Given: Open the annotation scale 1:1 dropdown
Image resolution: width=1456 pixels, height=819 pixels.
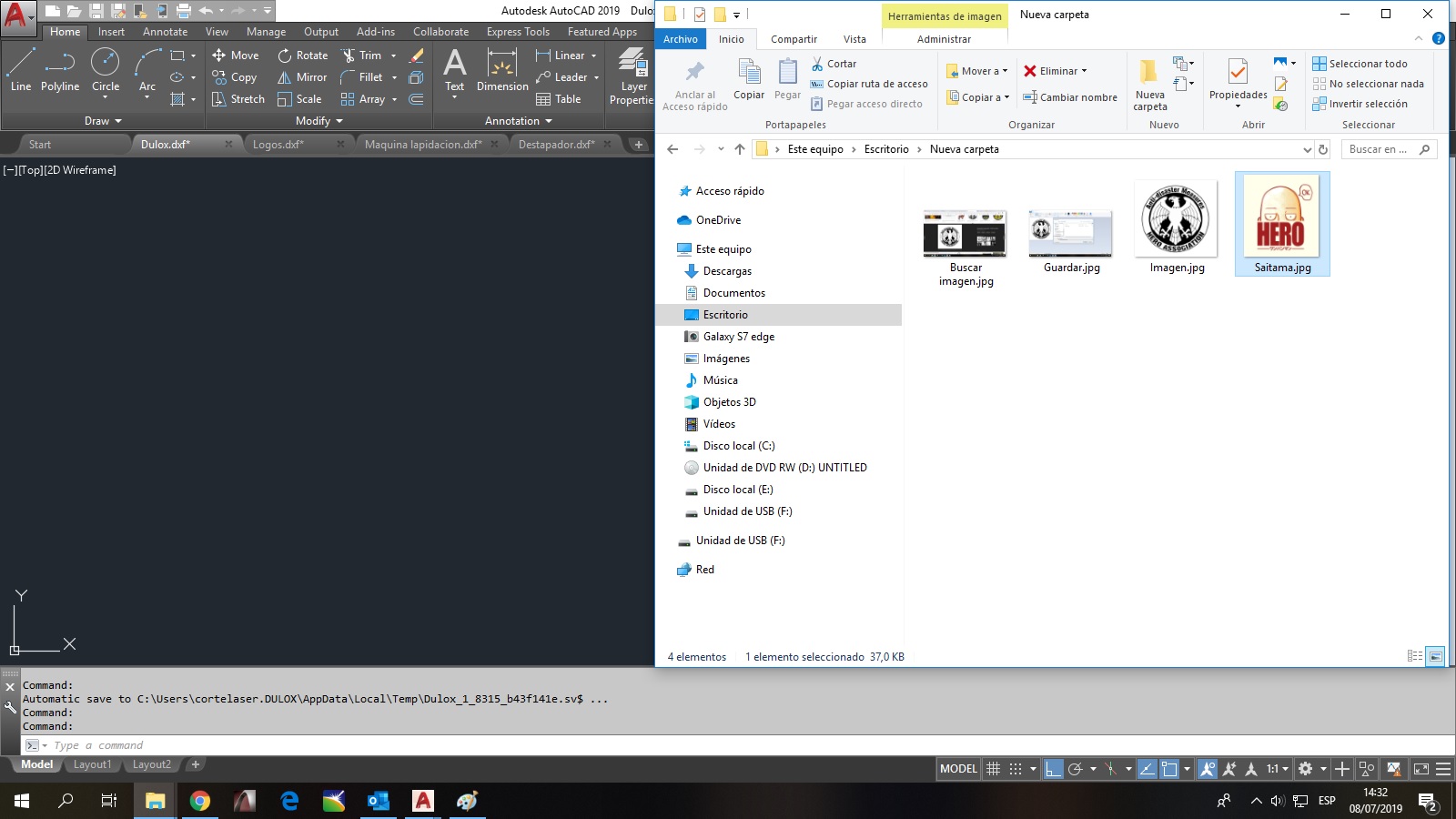Looking at the screenshot, I should click(1278, 769).
